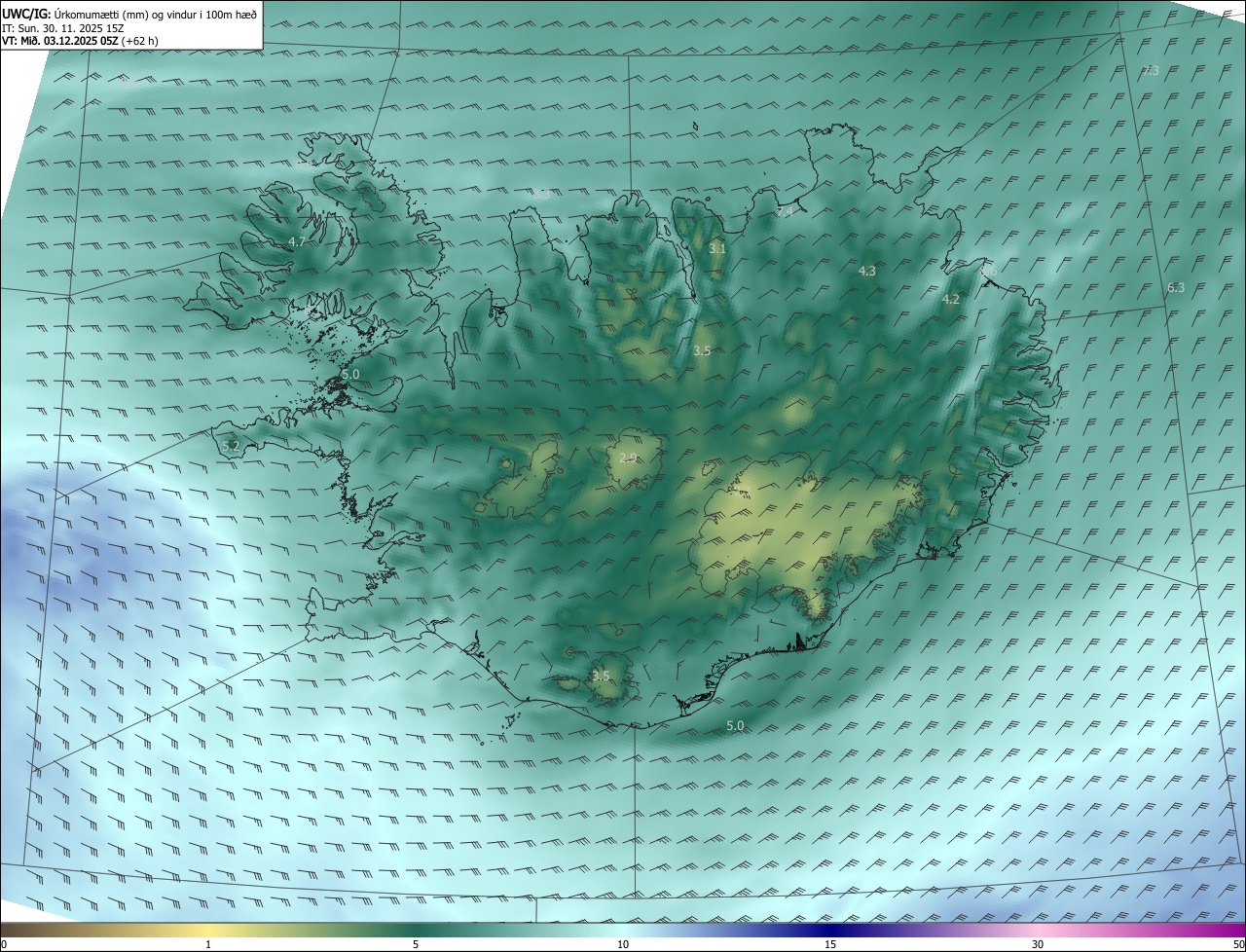
Task: Click the 5.0 value by the western bay islands
Action: click(x=351, y=374)
